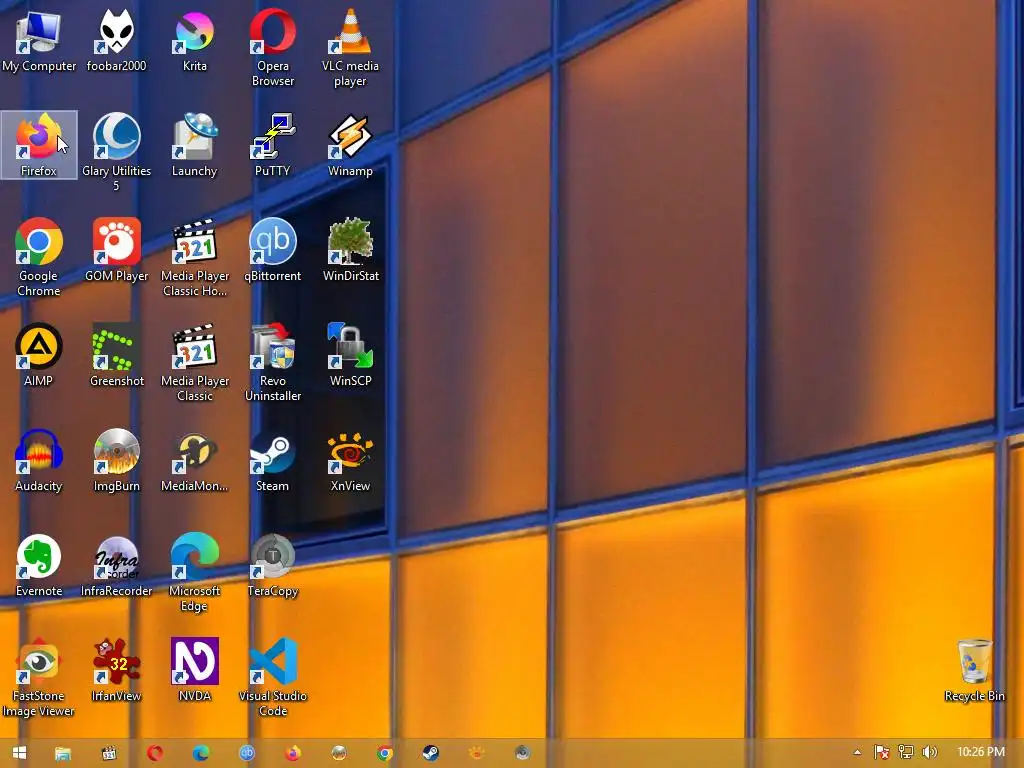Open the XnView desktop shortcut
Image resolution: width=1024 pixels, height=768 pixels.
tap(351, 460)
